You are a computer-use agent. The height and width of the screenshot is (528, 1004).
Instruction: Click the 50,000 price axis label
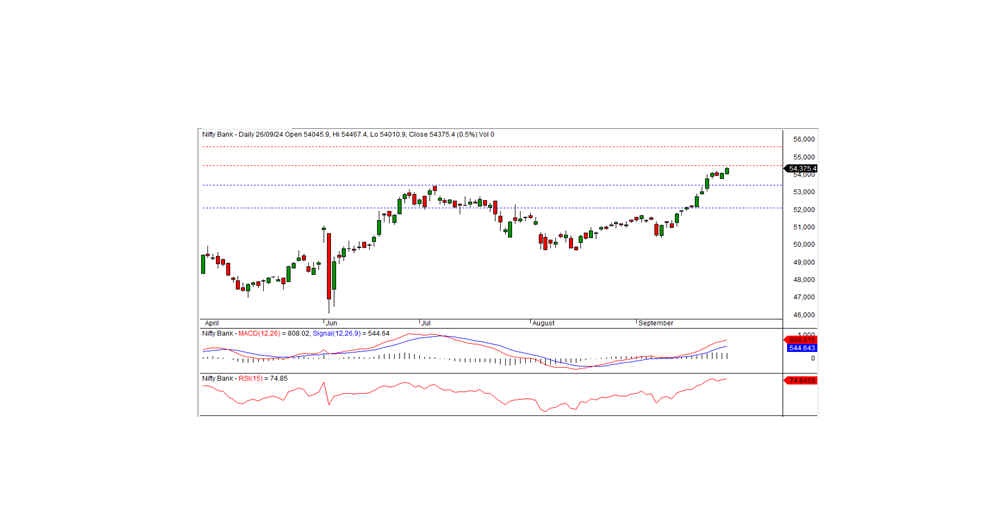click(x=804, y=245)
